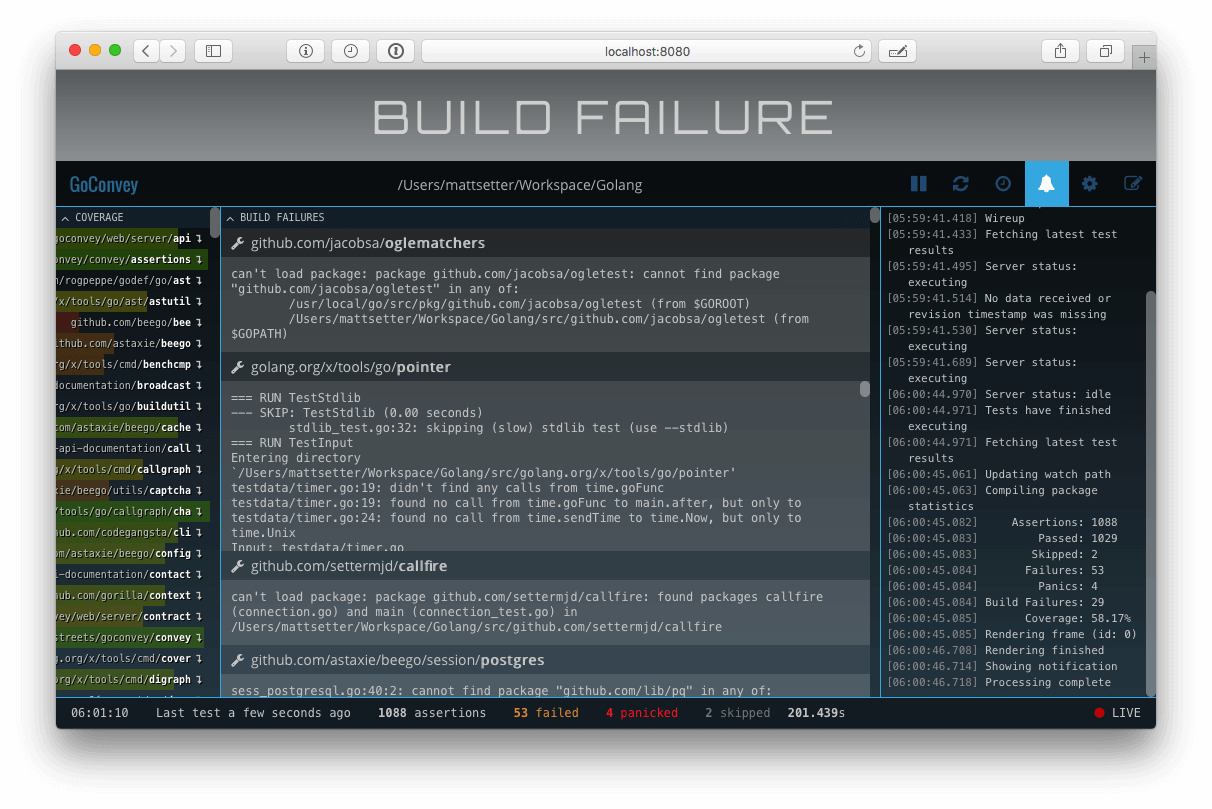
Task: Open the composer edit icon in GoConvey
Action: point(1133,184)
